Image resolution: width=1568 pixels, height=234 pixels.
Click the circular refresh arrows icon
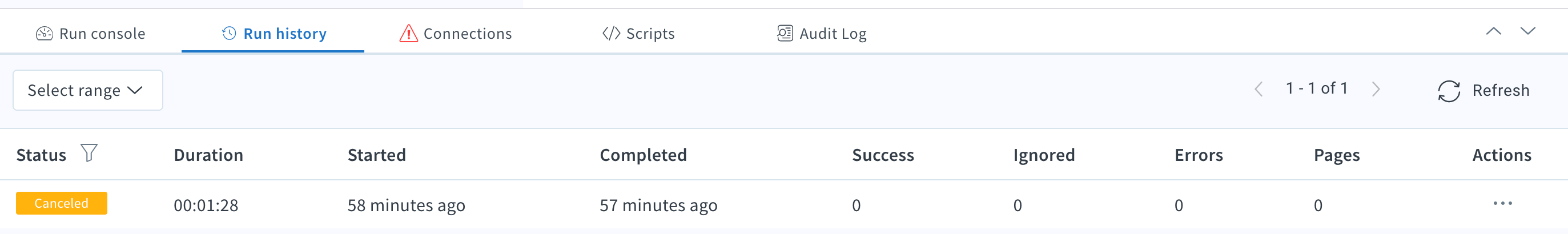1449,91
